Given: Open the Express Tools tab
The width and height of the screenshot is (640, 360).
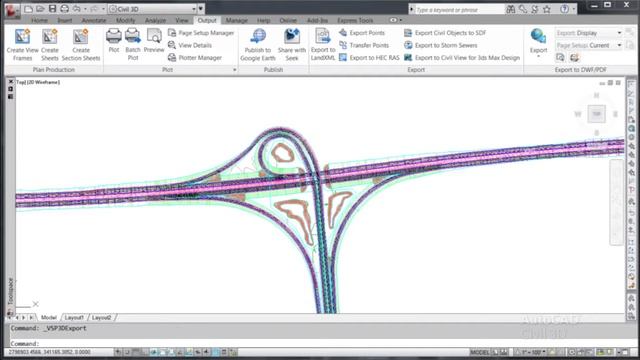Looking at the screenshot, I should 355,20.
